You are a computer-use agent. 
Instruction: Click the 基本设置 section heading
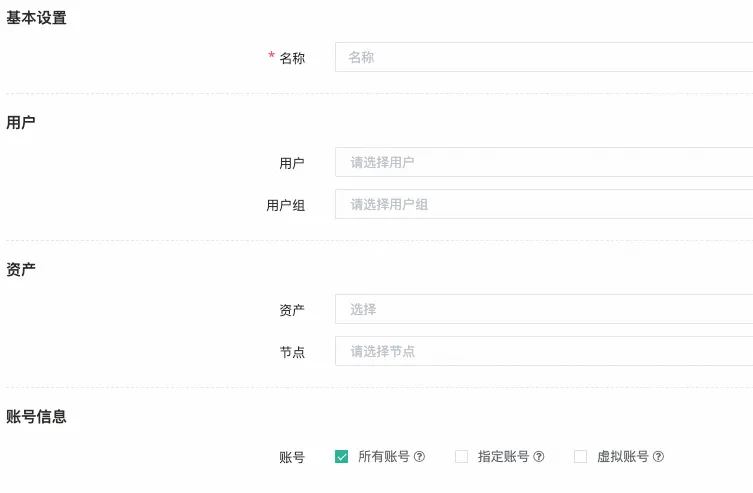tap(37, 18)
